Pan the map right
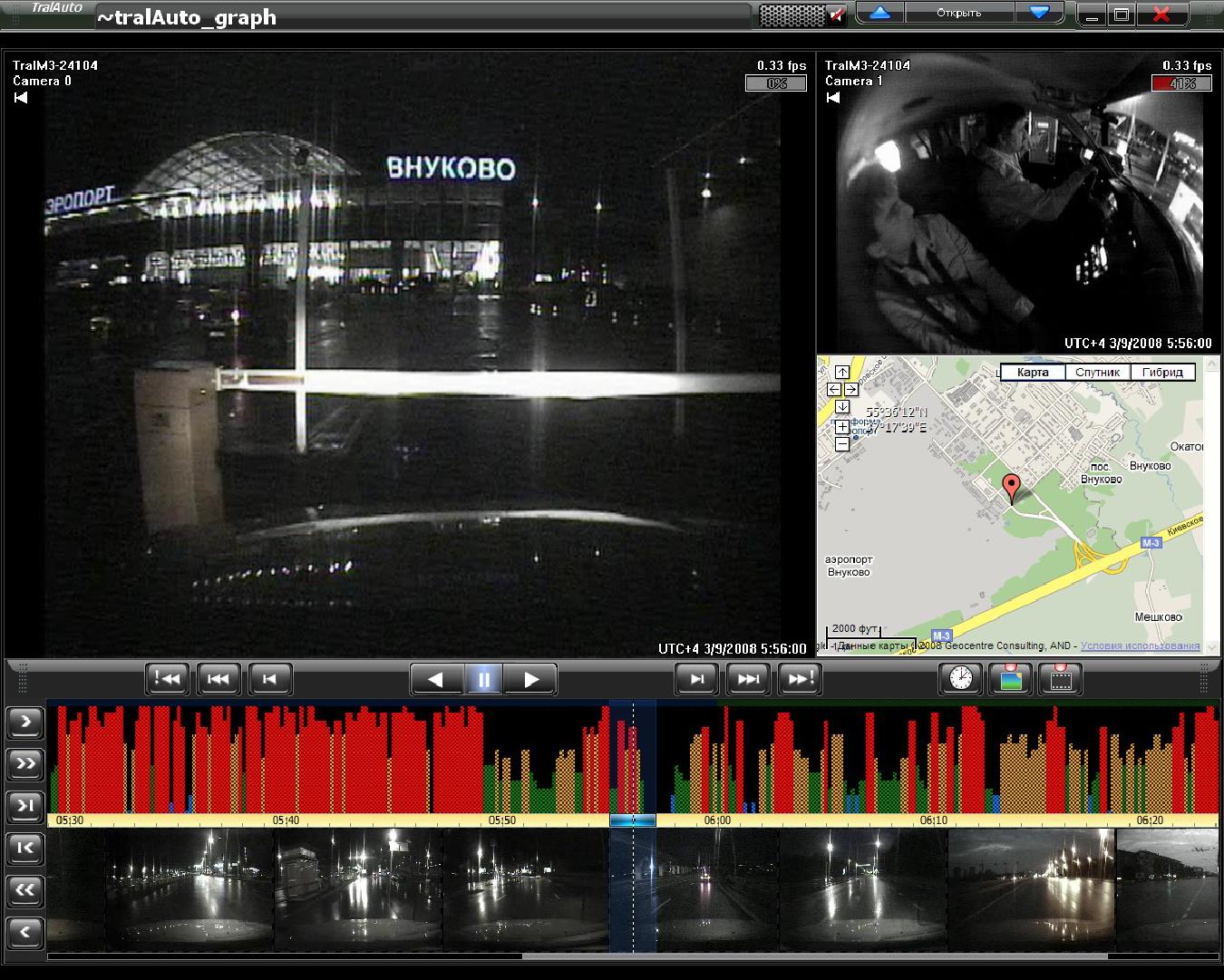This screenshot has height=980, width=1224. [x=850, y=389]
